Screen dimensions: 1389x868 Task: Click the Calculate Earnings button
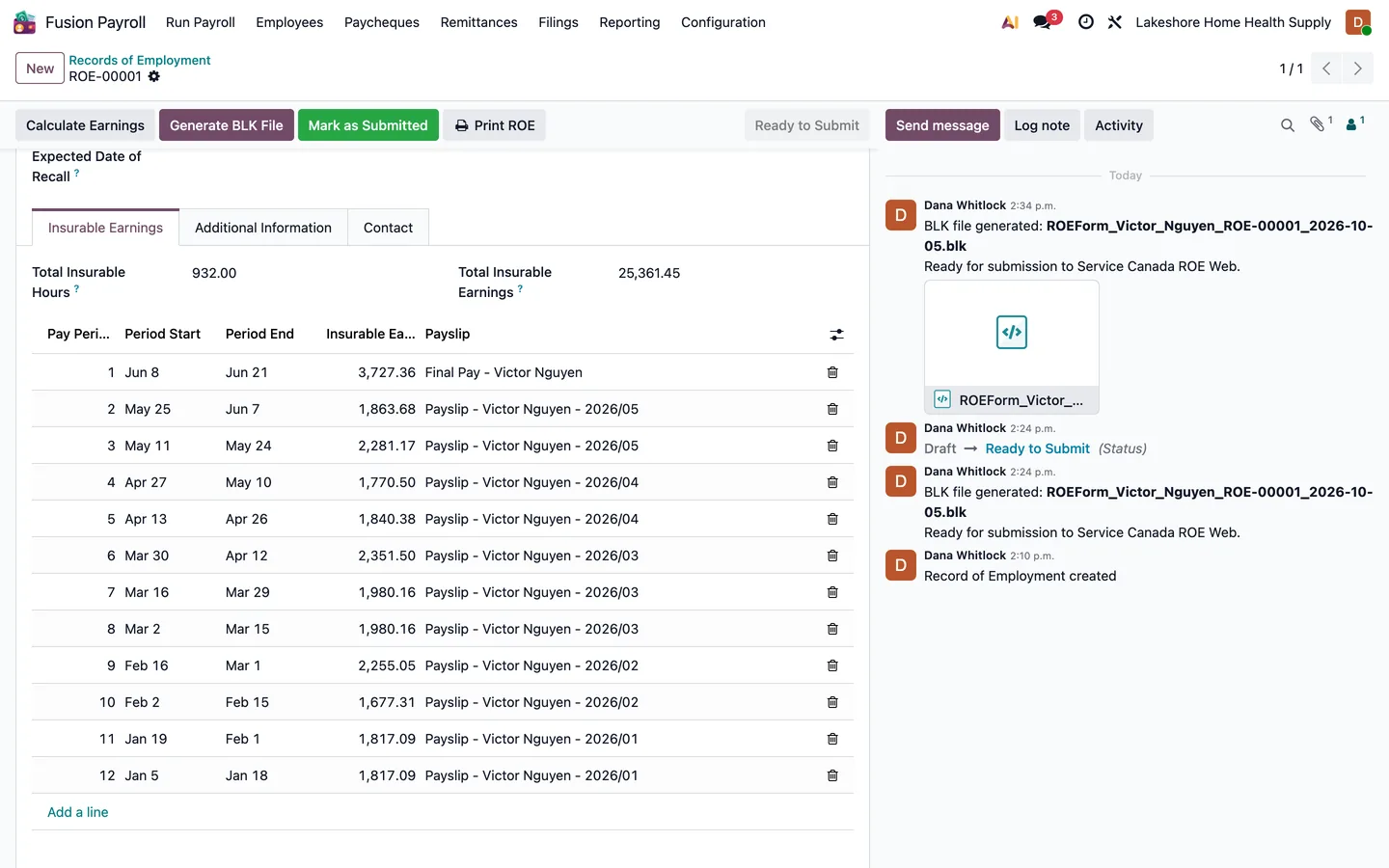point(85,125)
